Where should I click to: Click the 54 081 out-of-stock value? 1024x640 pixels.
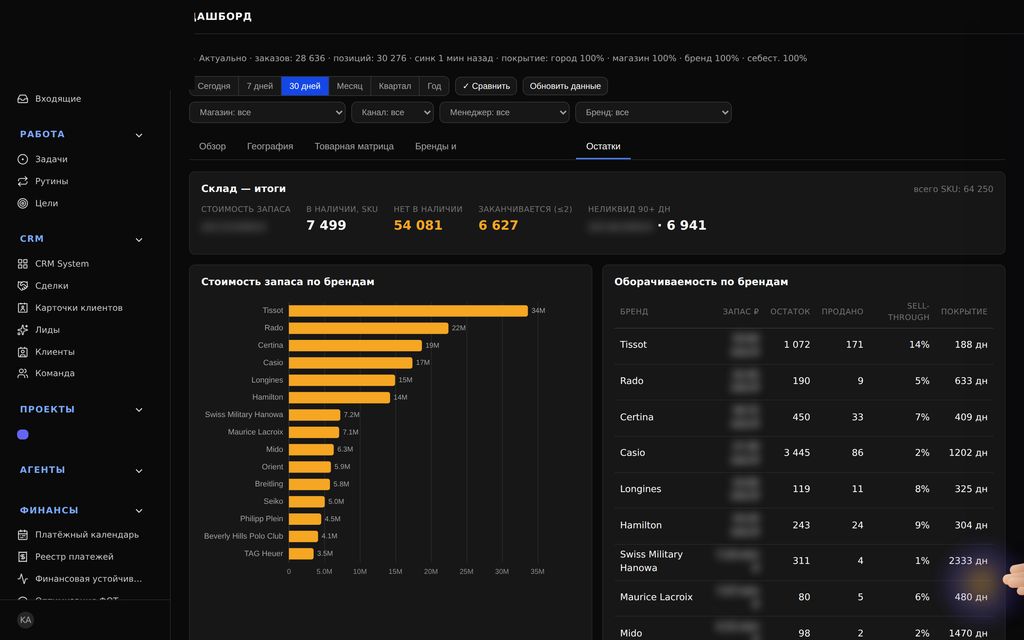coord(418,225)
